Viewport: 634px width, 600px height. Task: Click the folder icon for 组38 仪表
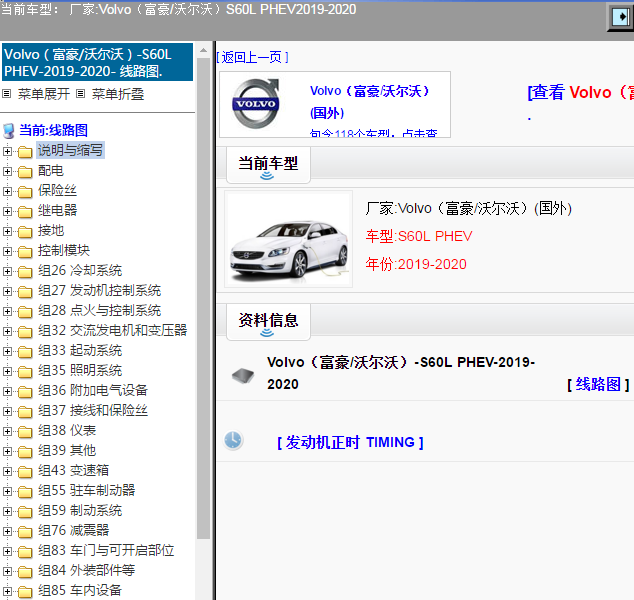click(25, 432)
